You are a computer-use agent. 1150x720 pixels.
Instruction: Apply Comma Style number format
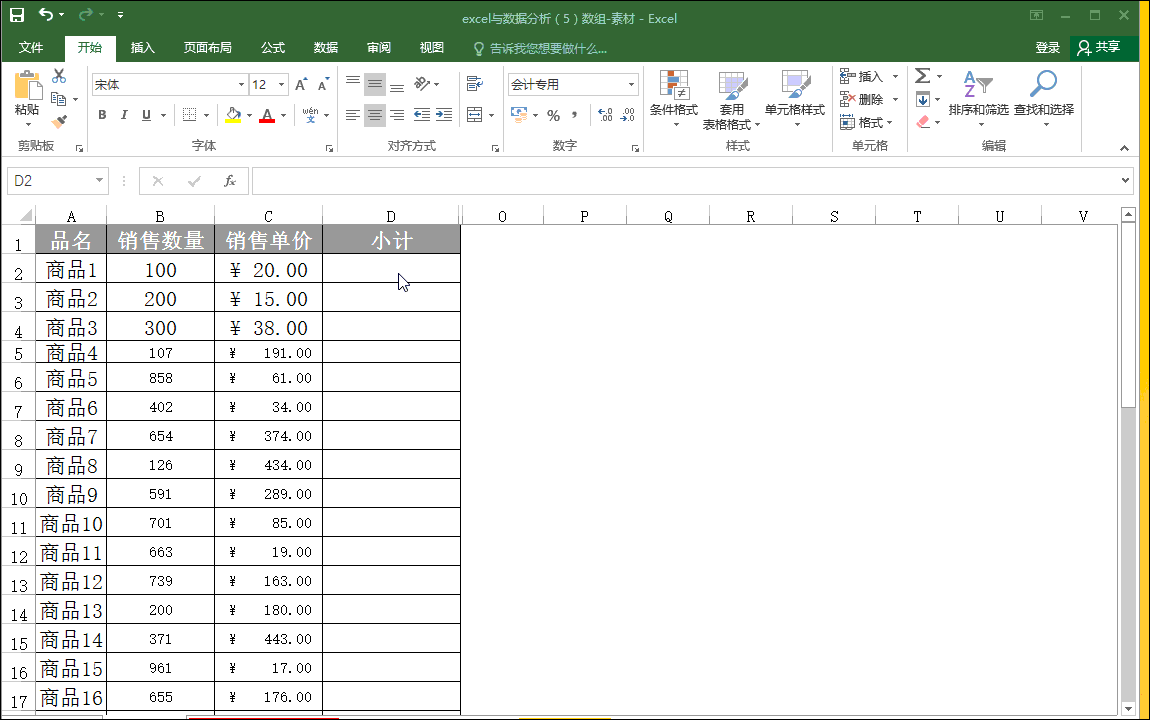(x=574, y=115)
